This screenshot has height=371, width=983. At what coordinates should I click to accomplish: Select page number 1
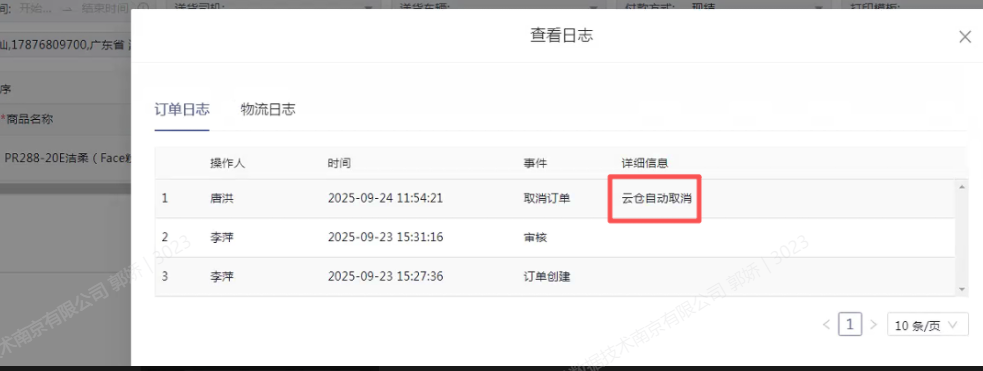(x=849, y=325)
